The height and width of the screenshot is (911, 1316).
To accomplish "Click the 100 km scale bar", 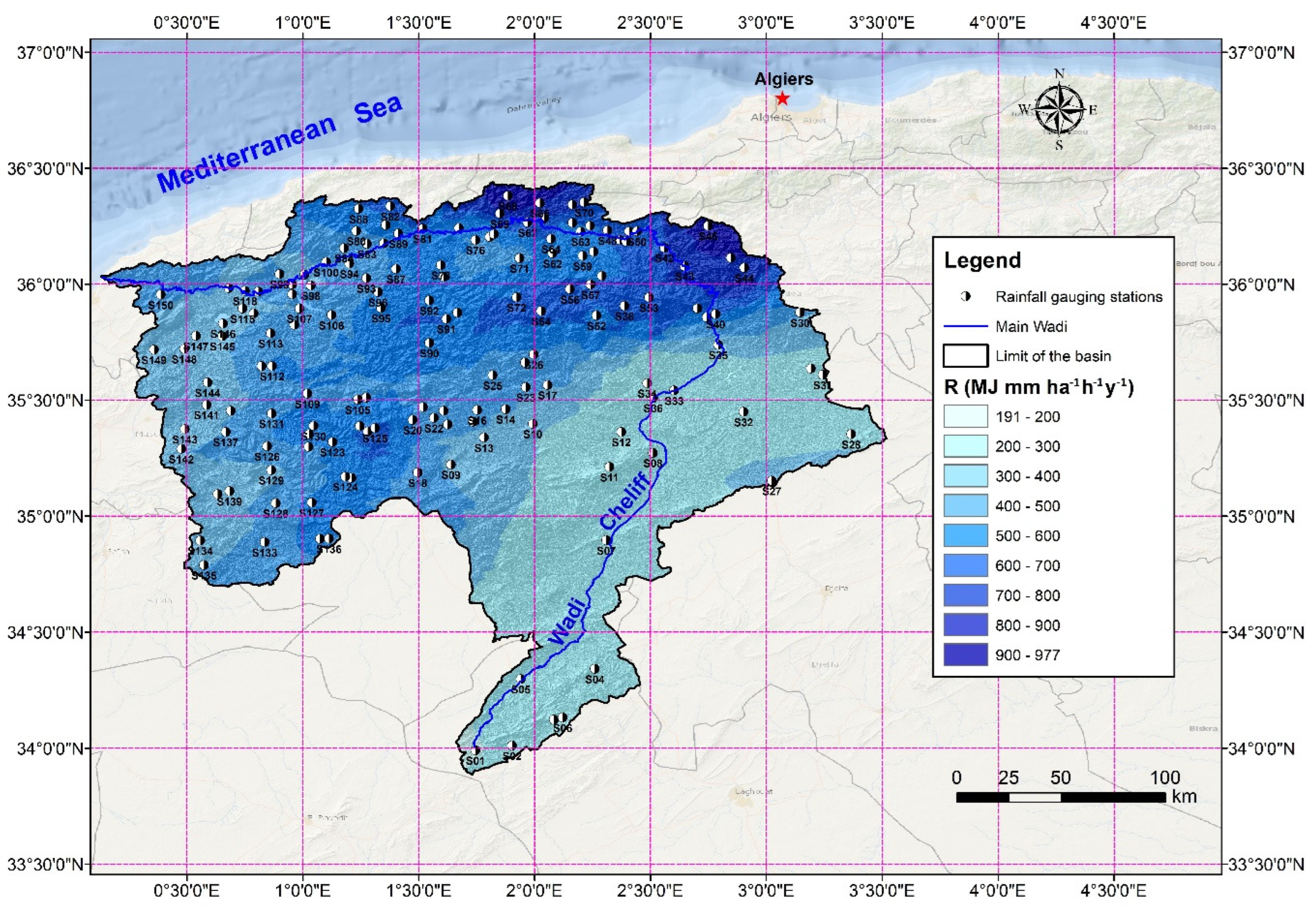I will [1060, 797].
